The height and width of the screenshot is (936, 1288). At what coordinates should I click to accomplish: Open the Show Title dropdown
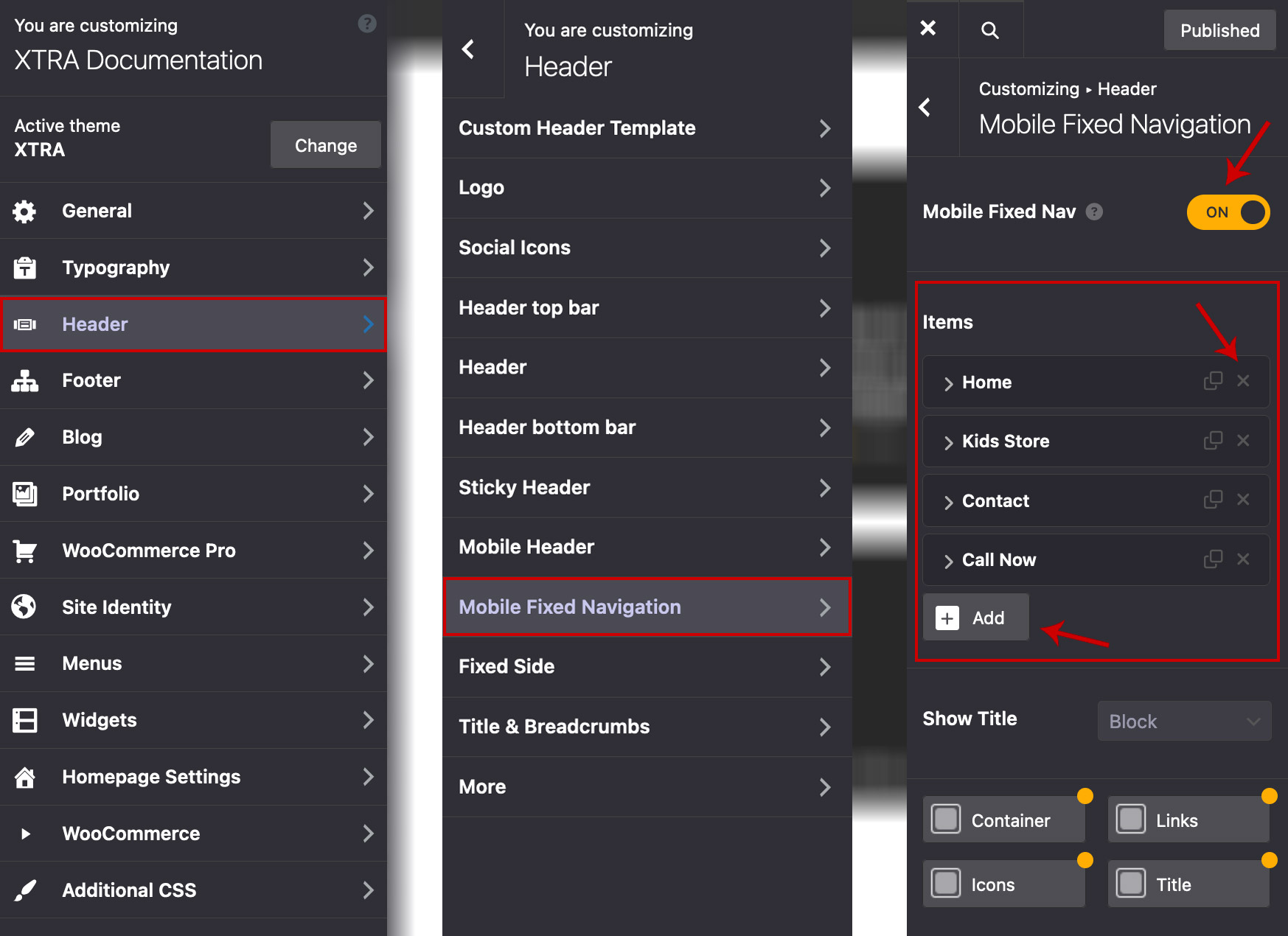point(1184,721)
